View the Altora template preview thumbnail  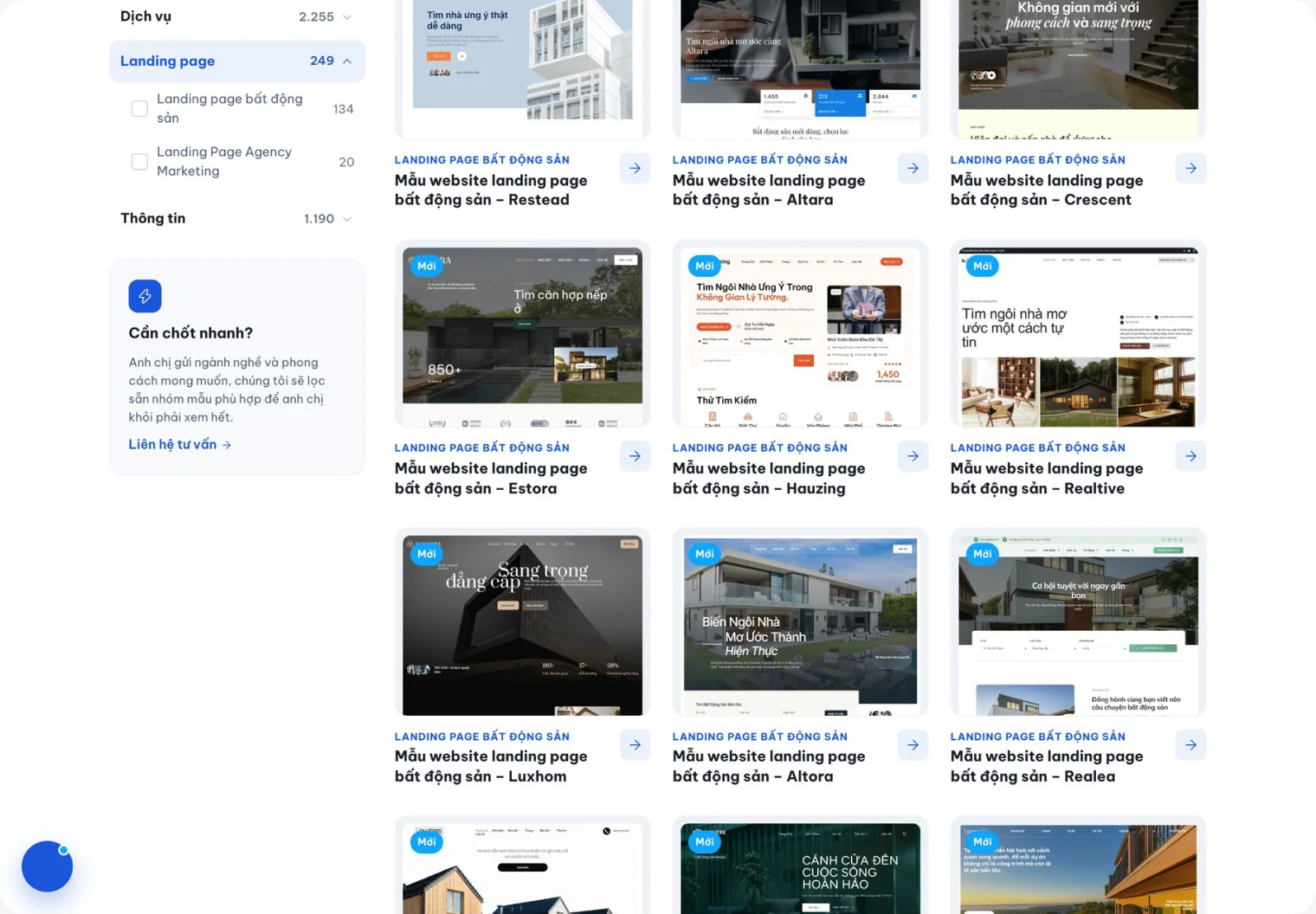800,622
